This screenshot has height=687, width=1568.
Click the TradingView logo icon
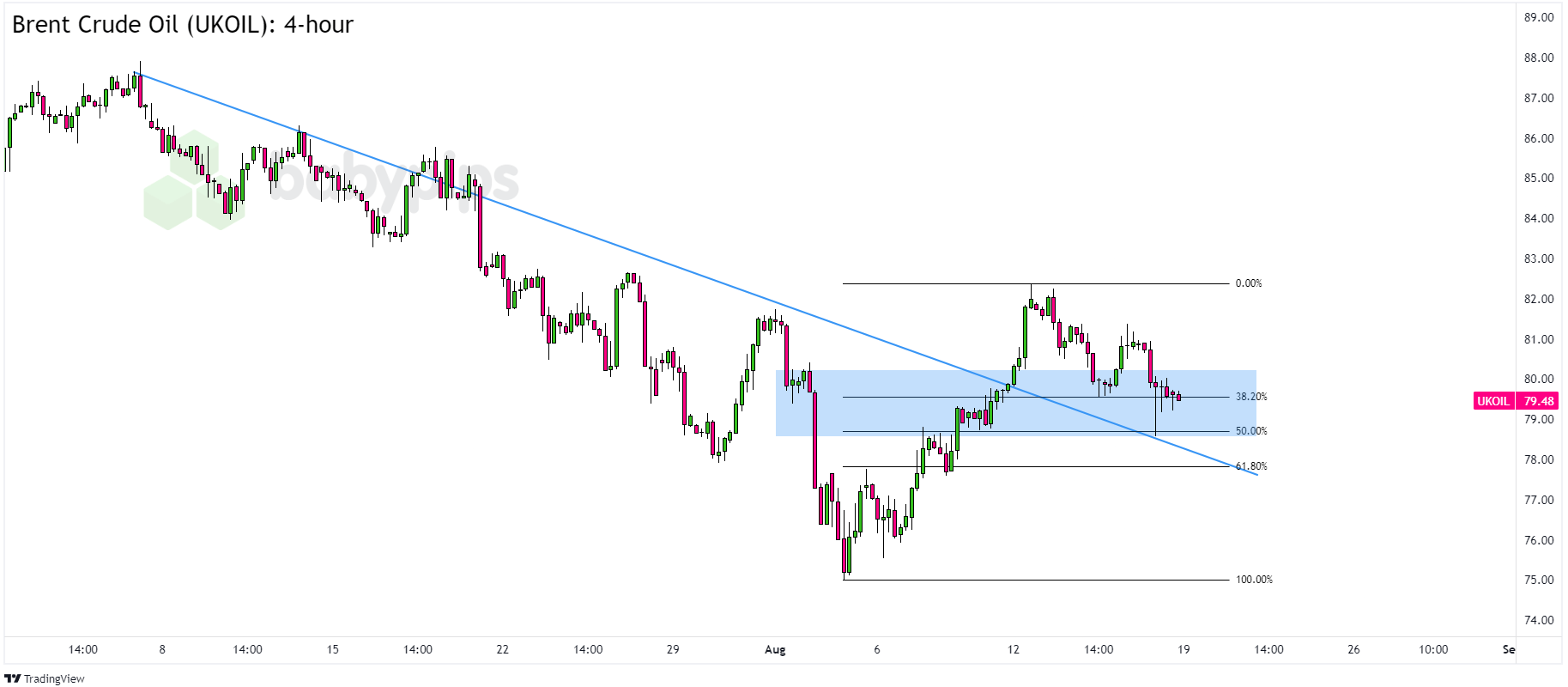click(x=13, y=678)
